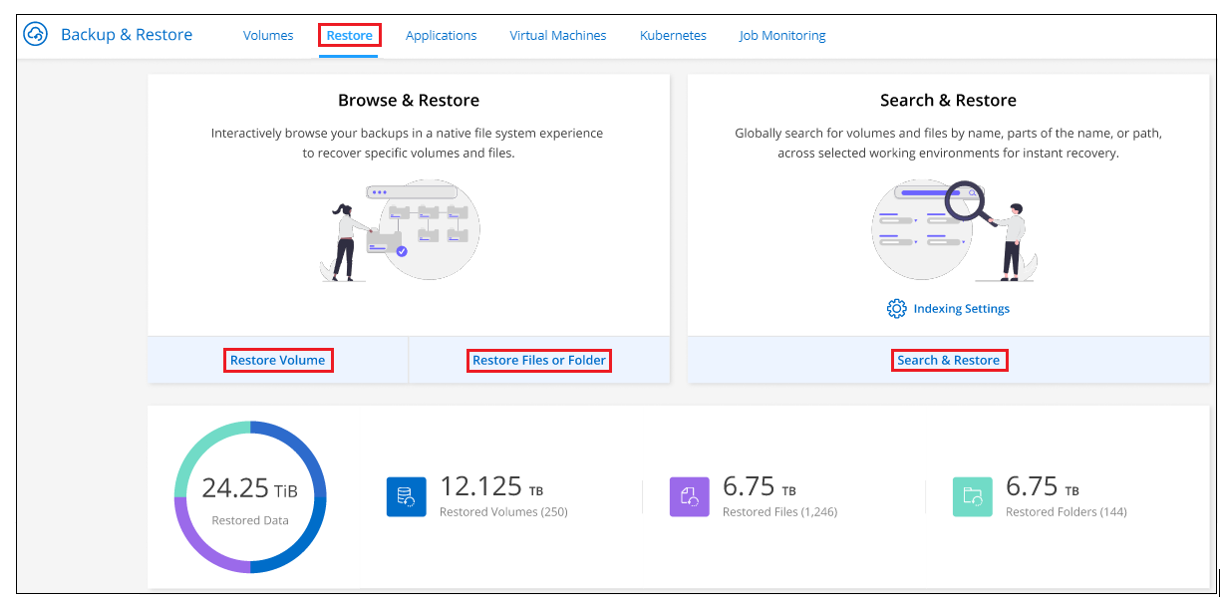Open the Kubernetes tab
This screenshot has width=1222, height=605.
(673, 35)
